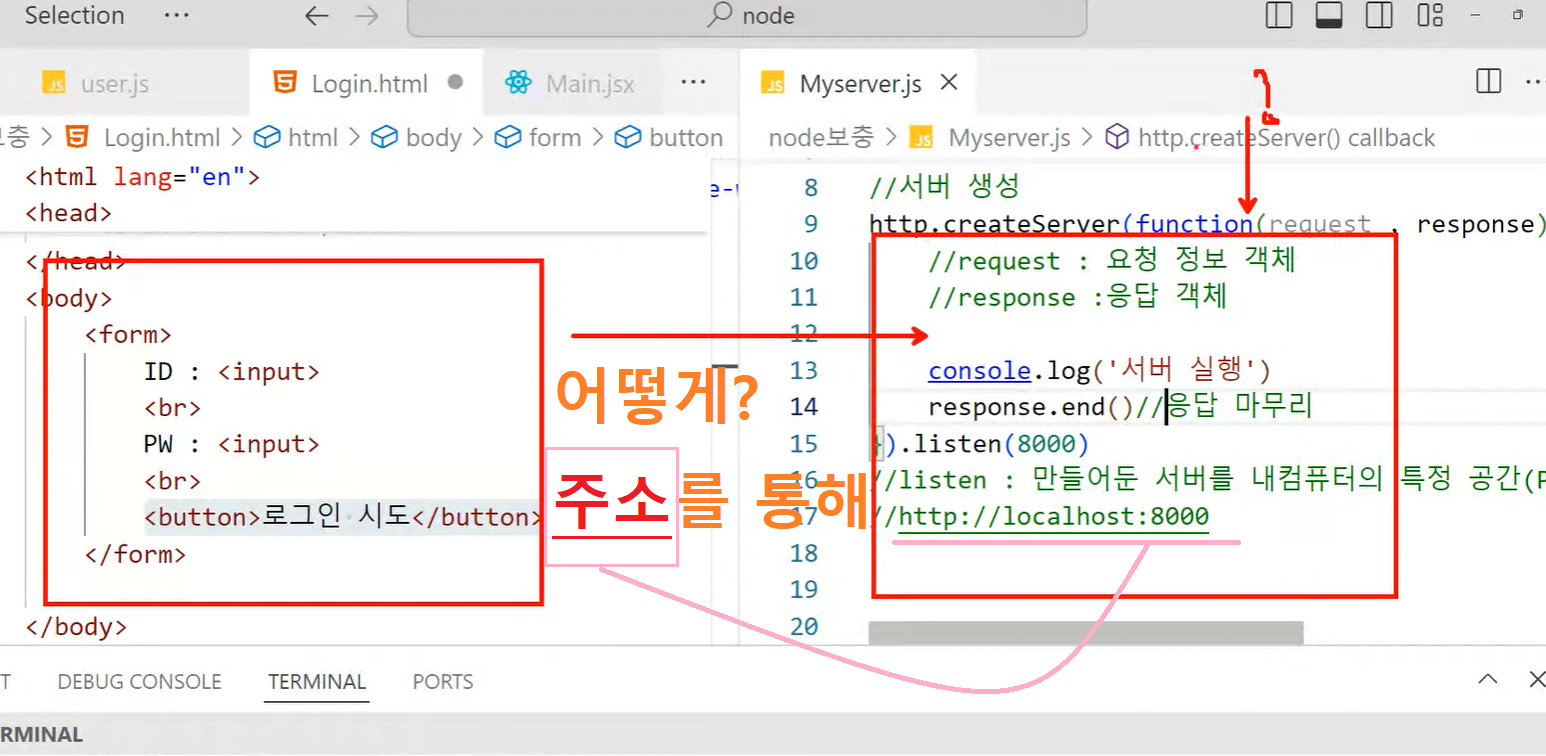Click the 'ID : <input>' line

point(232,372)
